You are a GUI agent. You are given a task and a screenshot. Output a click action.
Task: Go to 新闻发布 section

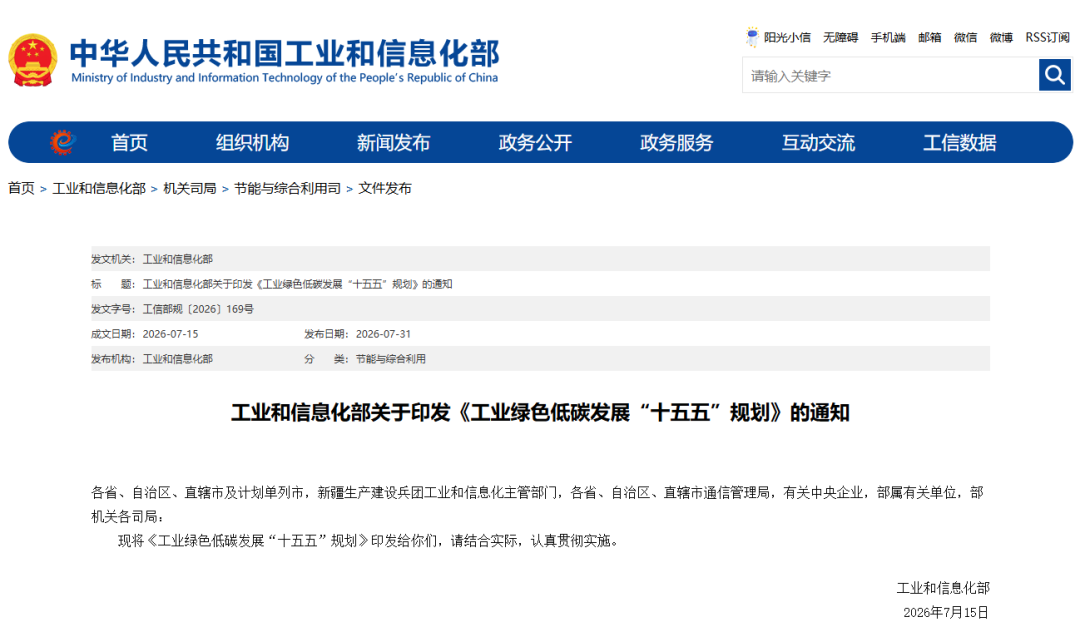(x=393, y=143)
